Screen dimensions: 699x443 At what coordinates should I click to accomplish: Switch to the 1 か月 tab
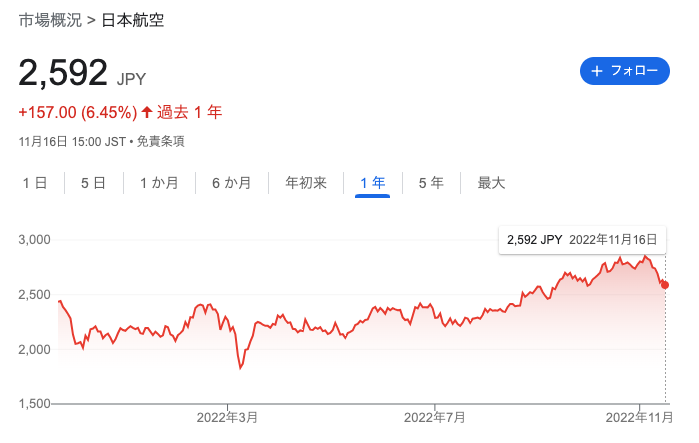tap(159, 183)
